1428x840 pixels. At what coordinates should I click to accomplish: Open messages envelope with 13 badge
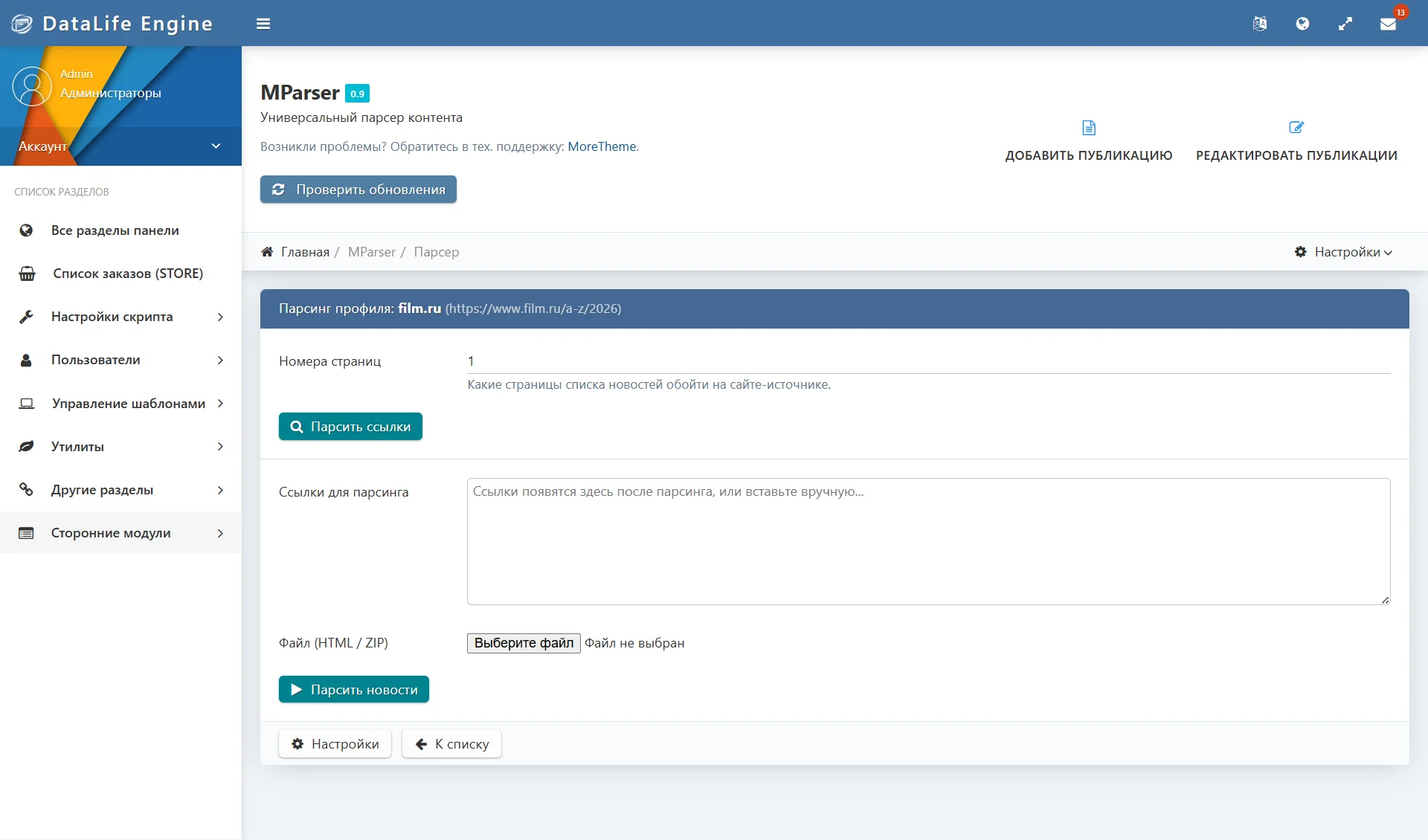click(1388, 24)
